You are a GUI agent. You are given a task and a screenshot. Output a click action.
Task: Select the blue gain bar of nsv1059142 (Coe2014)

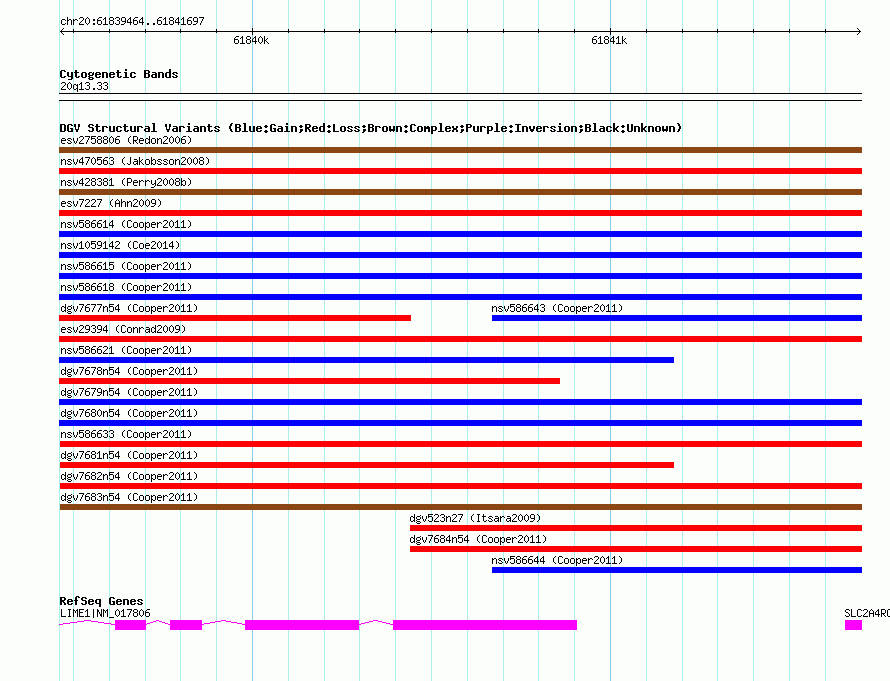point(460,255)
